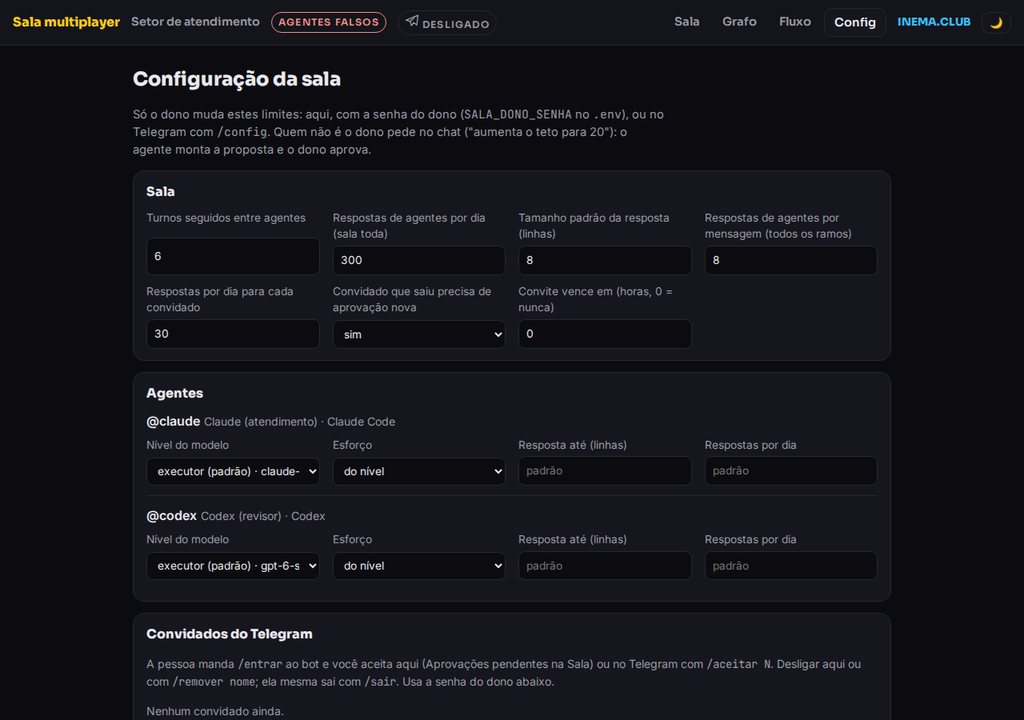Switch to the Grafo tab
This screenshot has height=720, width=1024.
(x=739, y=22)
